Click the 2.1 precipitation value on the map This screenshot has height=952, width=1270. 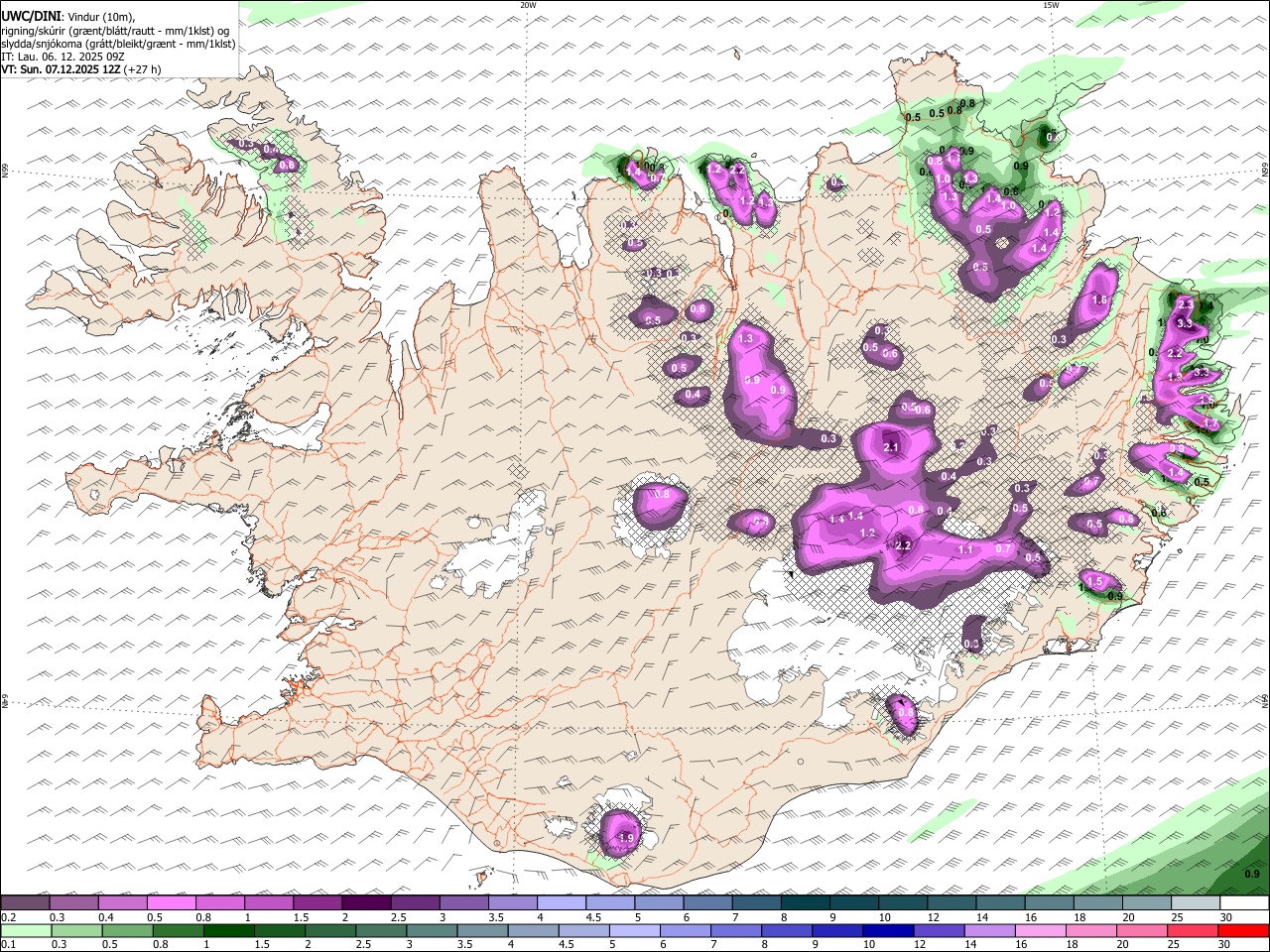(x=891, y=447)
